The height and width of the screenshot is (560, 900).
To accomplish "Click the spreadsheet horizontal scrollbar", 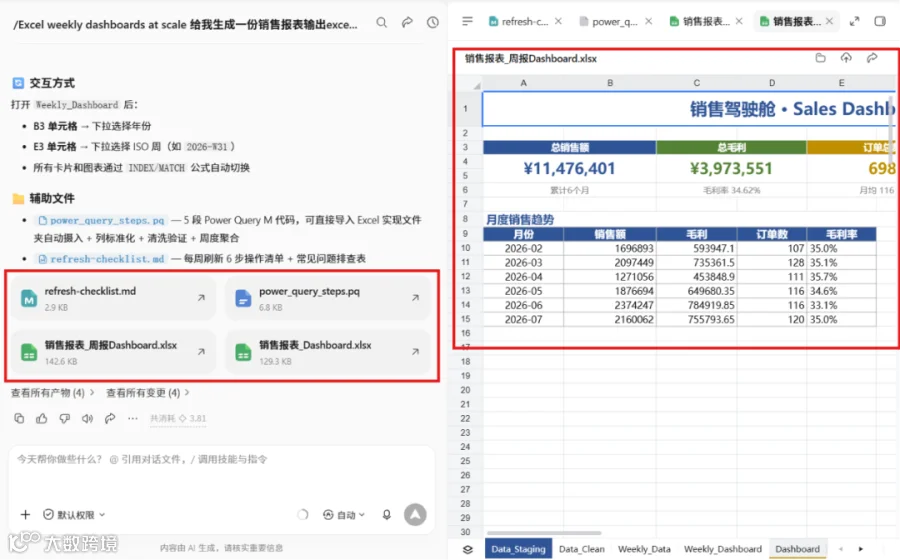I will pos(544,533).
